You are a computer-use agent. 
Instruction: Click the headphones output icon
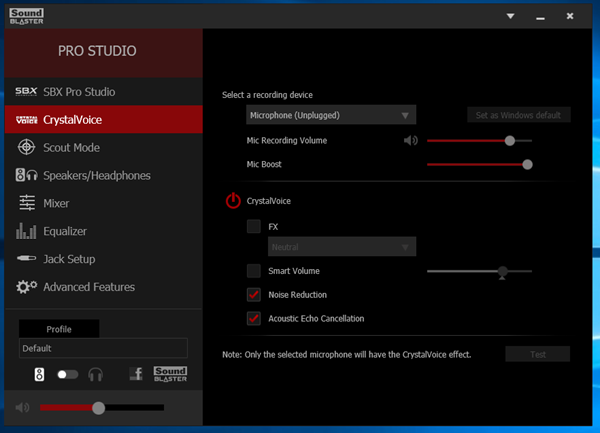click(95, 374)
